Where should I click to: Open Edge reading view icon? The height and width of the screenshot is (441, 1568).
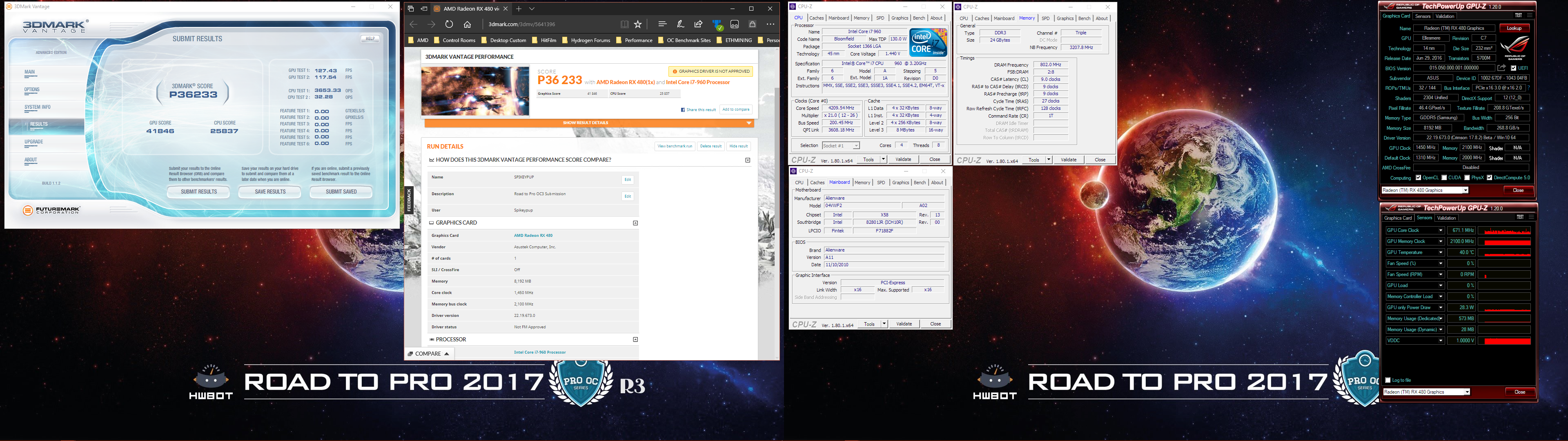tap(624, 24)
